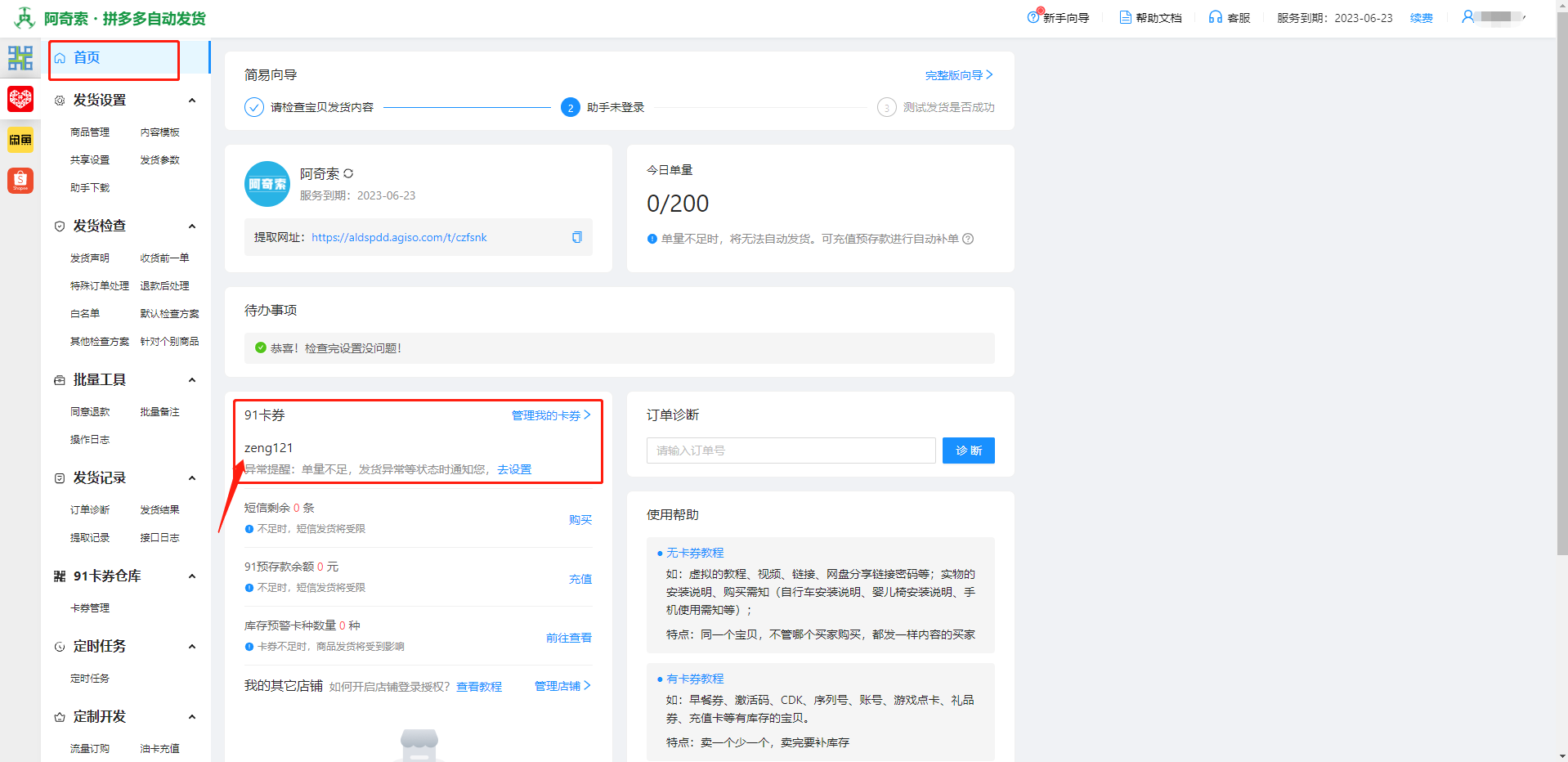
Task: Open 管理我的卡券 link
Action: click(551, 415)
